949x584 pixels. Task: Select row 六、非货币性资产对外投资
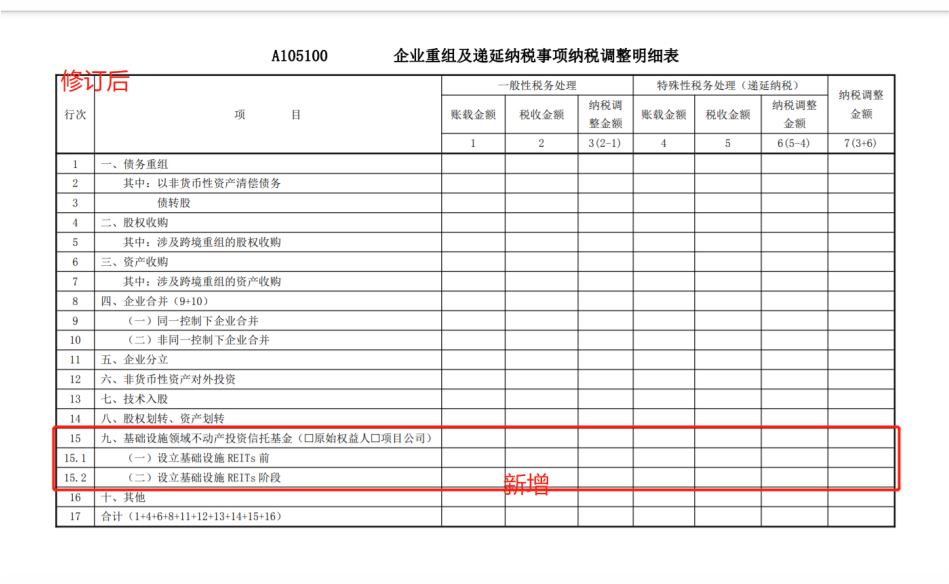(475, 379)
